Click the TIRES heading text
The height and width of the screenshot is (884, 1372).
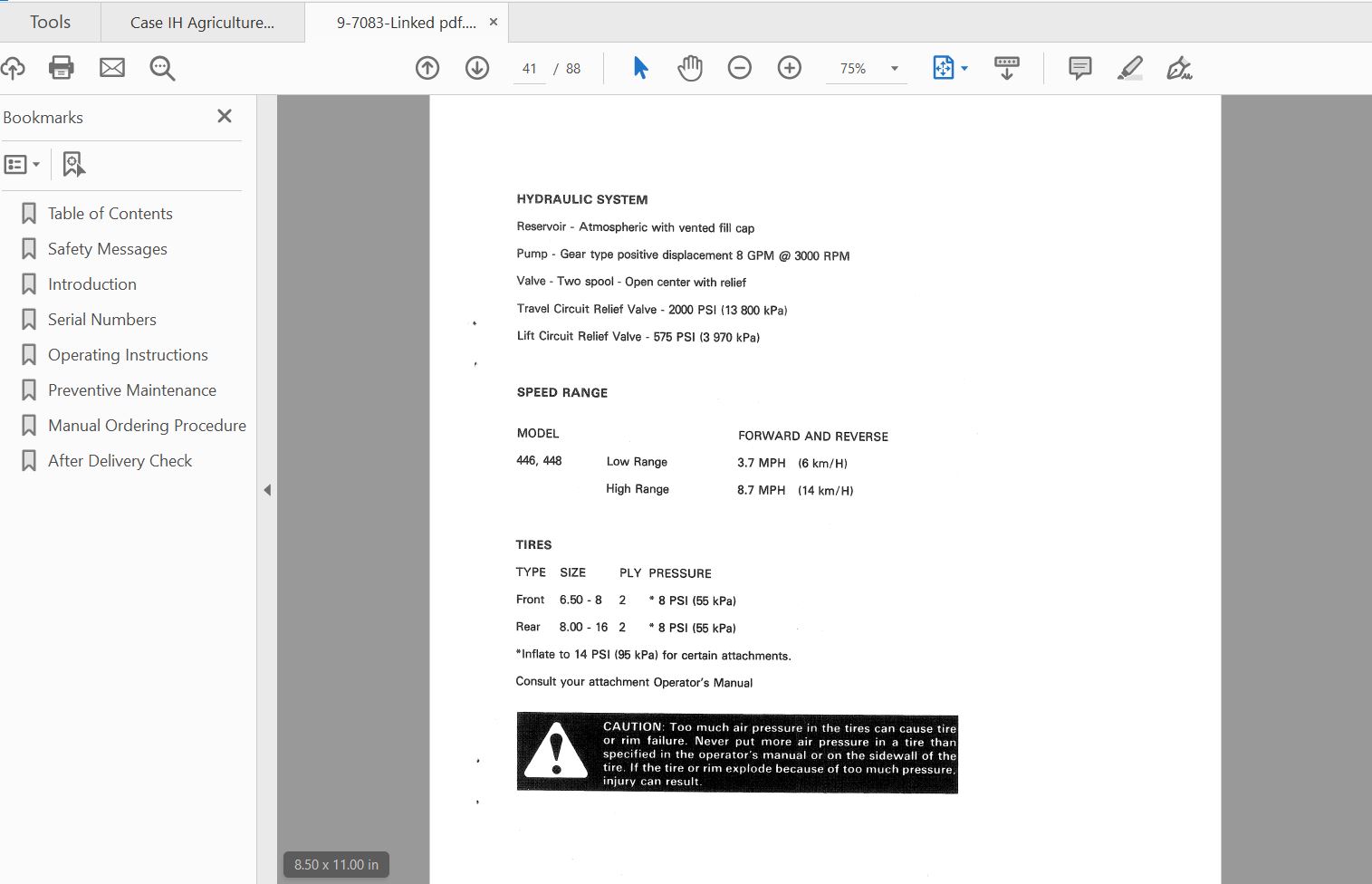(x=533, y=544)
